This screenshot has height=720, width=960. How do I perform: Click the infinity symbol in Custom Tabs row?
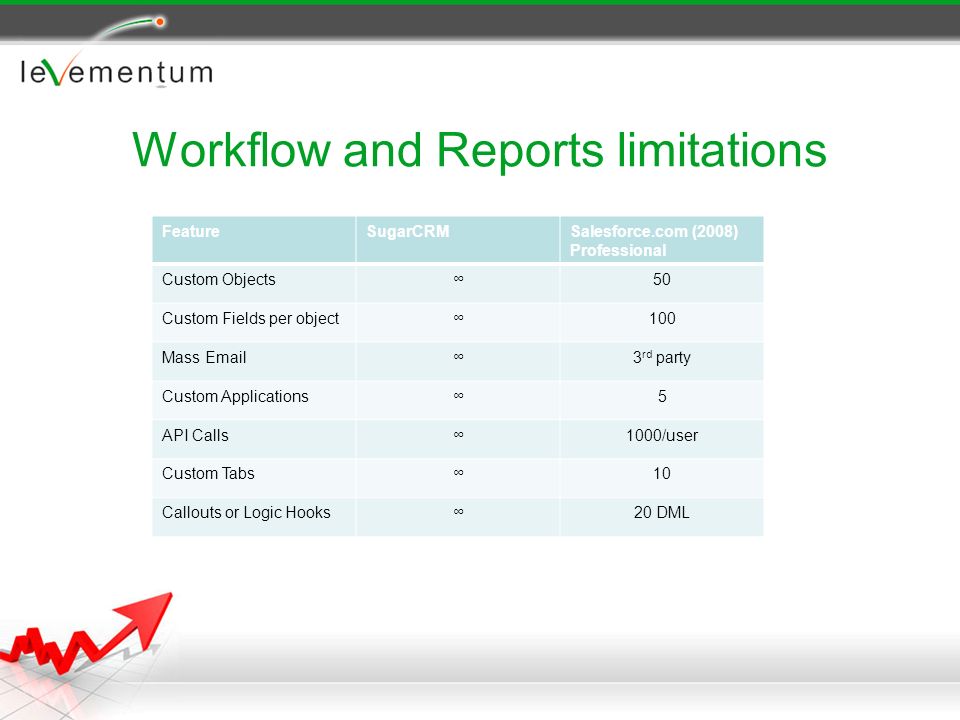click(x=459, y=473)
